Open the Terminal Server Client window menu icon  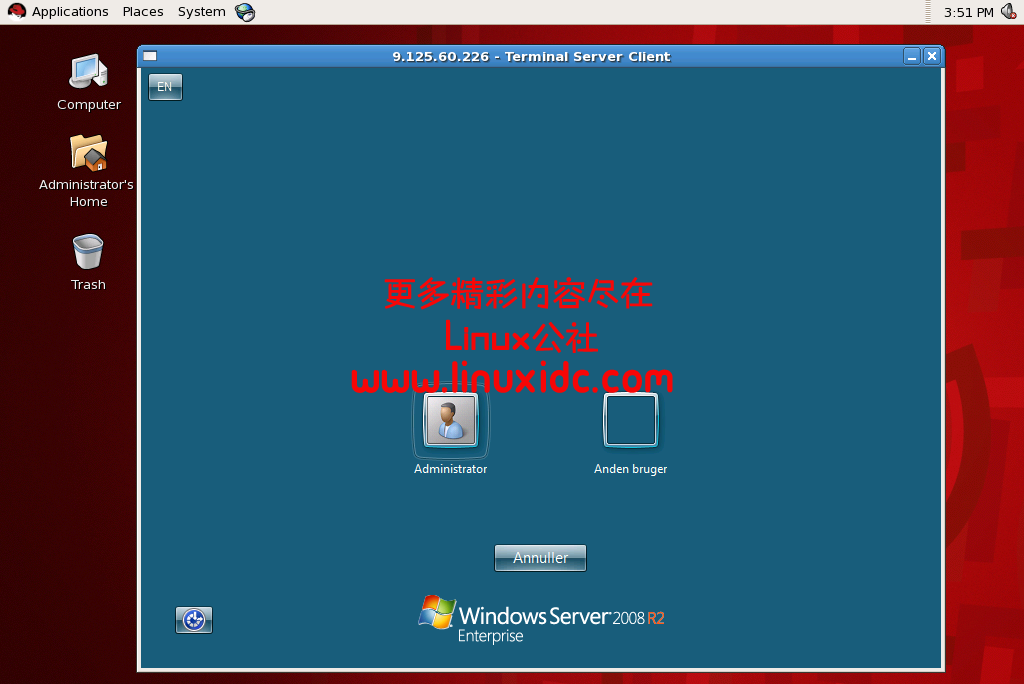click(150, 56)
